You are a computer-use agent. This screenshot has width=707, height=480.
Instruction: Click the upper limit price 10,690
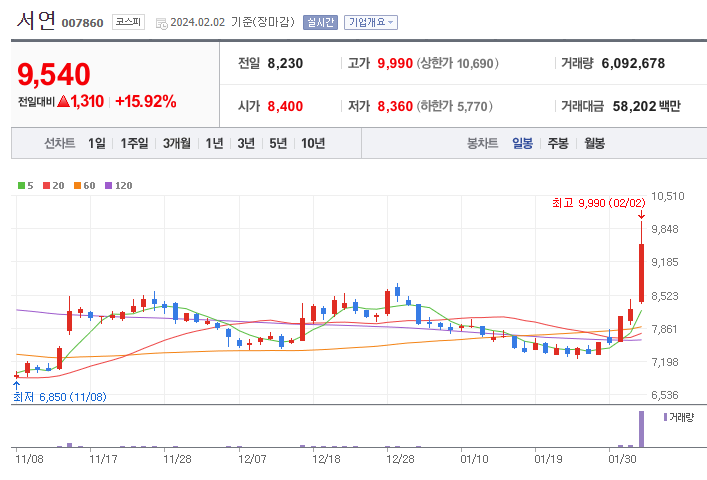[475, 64]
